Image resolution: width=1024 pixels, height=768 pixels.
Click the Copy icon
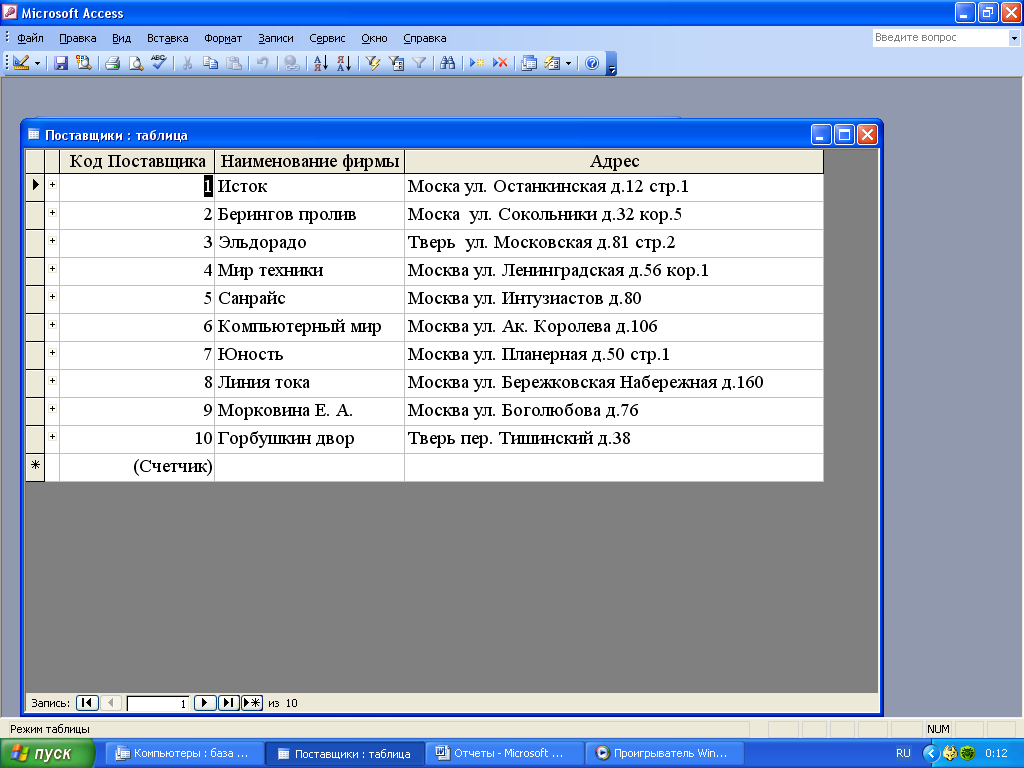click(210, 63)
